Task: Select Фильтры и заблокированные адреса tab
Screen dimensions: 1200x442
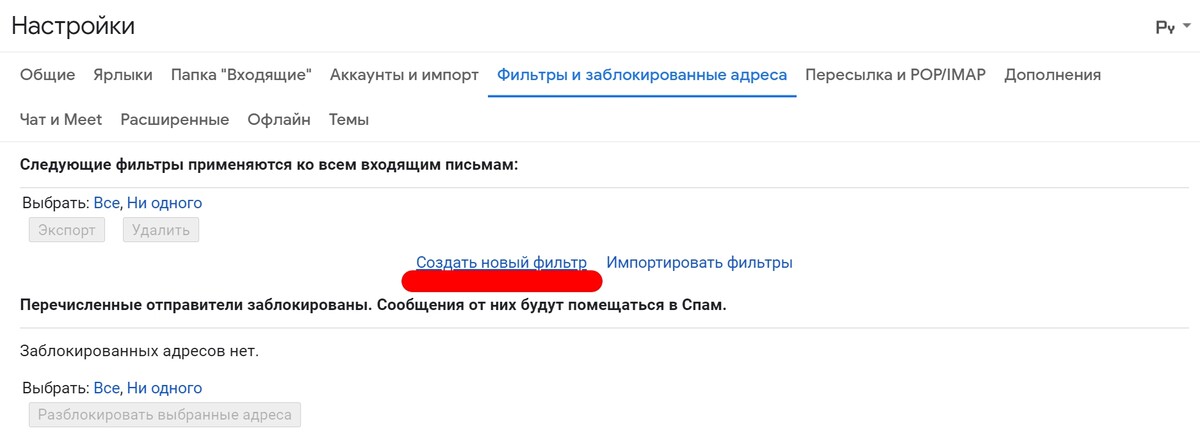Action: point(642,75)
